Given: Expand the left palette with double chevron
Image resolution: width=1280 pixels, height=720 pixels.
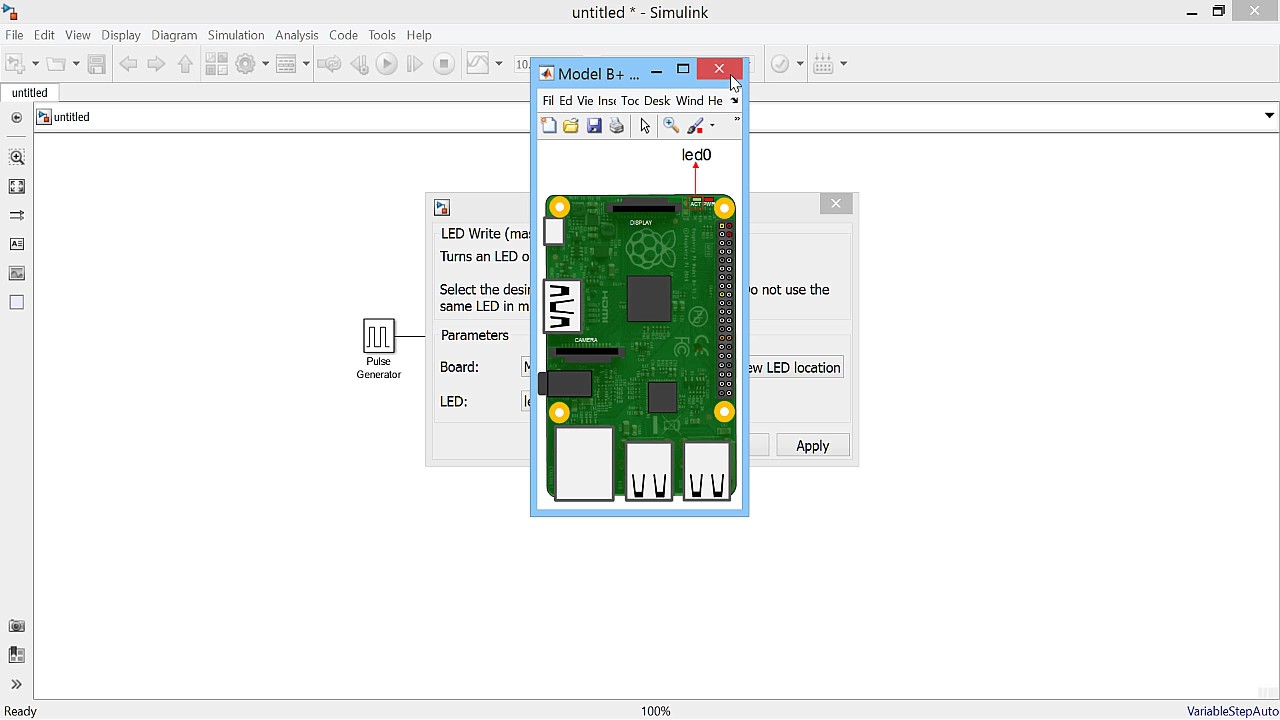Looking at the screenshot, I should point(17,684).
